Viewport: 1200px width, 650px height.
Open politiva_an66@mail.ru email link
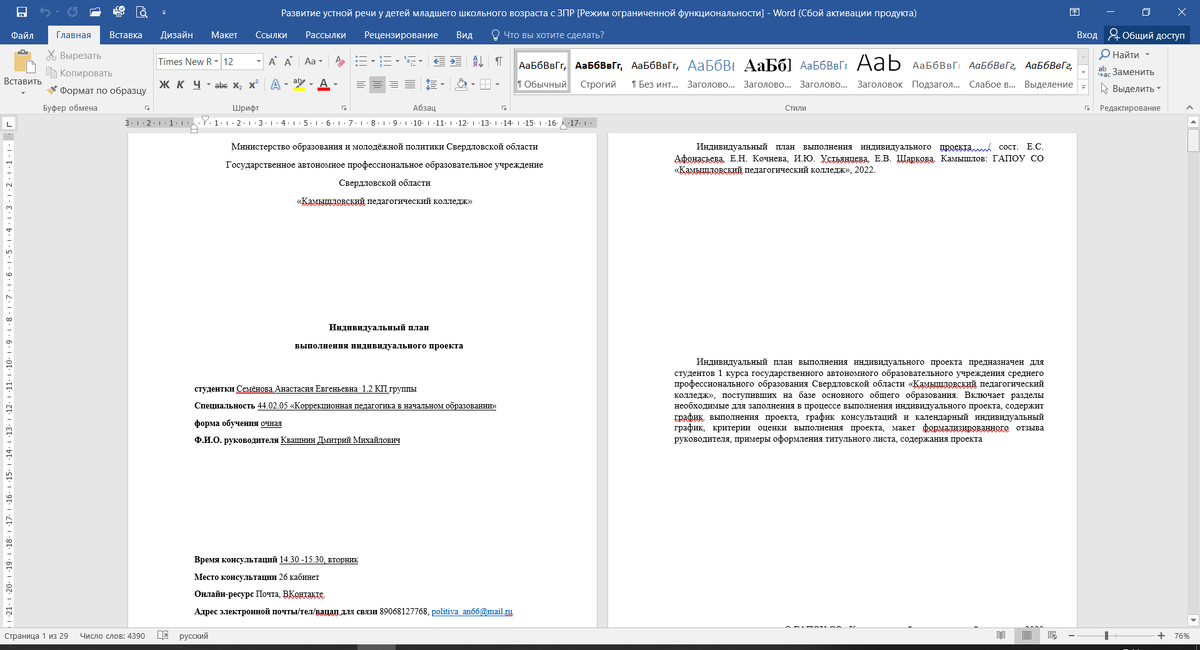click(x=471, y=611)
